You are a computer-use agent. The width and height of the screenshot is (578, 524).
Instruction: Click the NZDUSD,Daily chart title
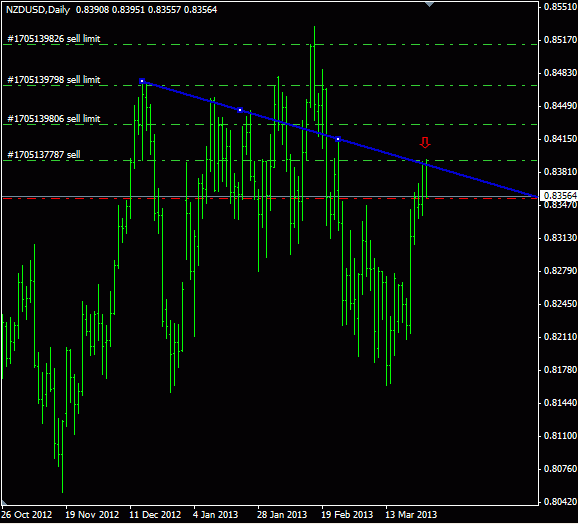[x=38, y=10]
